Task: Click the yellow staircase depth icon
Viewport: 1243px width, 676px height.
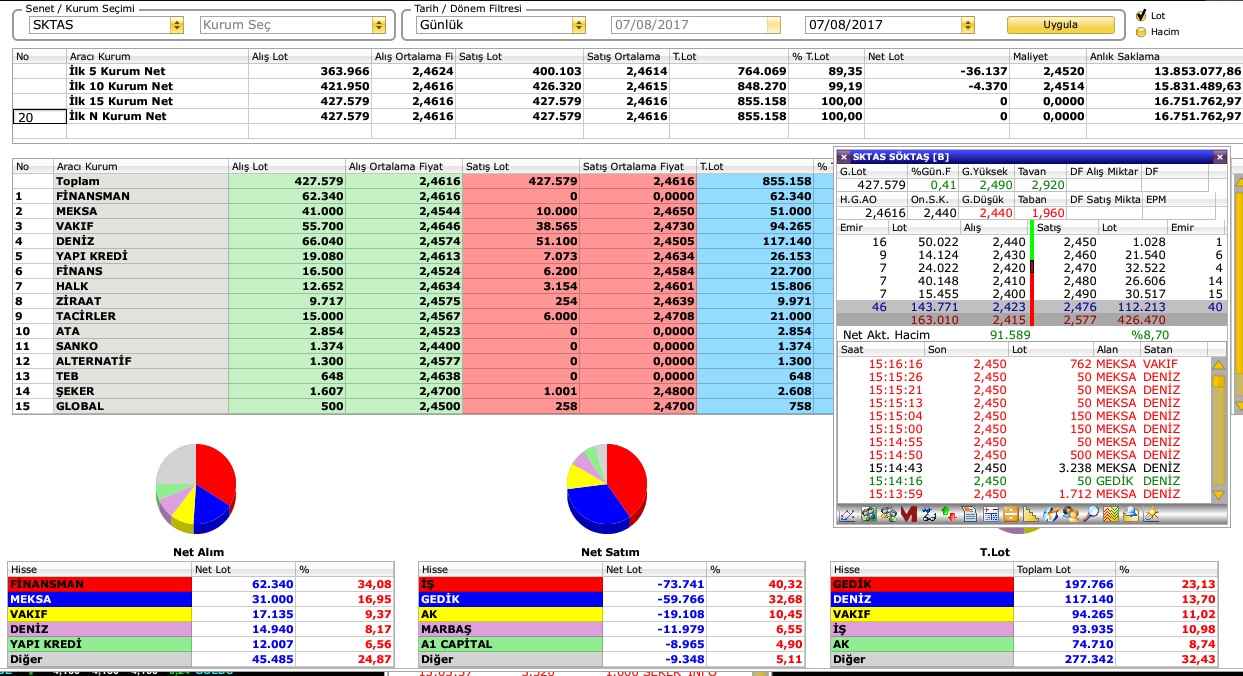Action: click(x=1031, y=515)
